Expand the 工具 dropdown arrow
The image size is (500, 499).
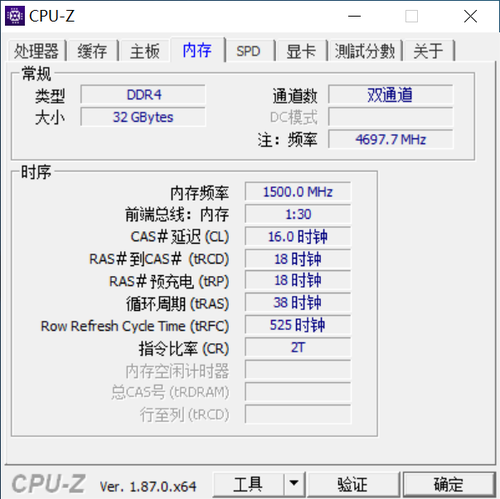[294, 483]
